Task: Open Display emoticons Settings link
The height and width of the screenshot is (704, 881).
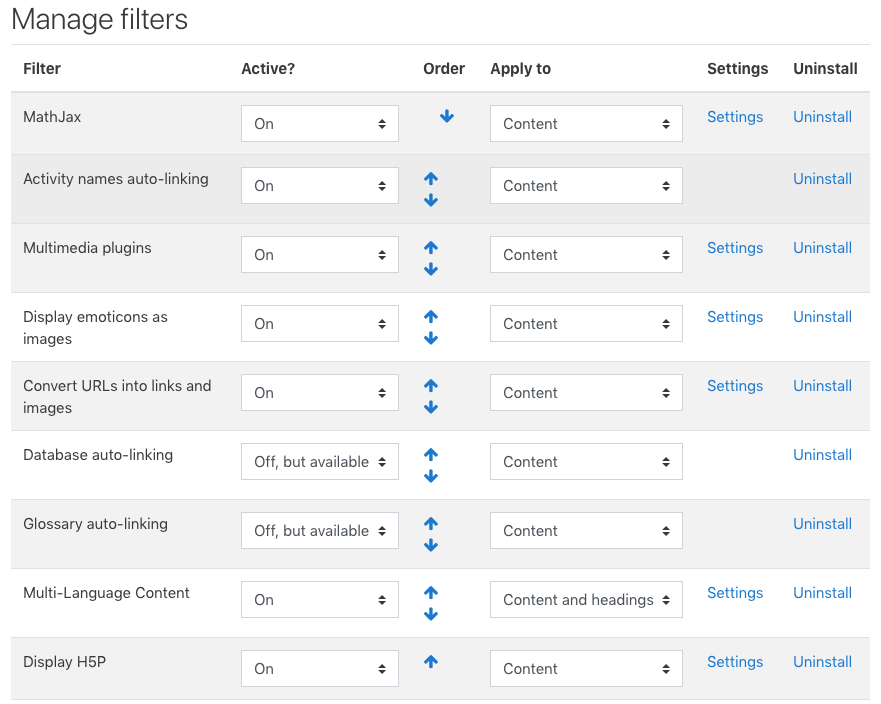Action: tap(735, 317)
